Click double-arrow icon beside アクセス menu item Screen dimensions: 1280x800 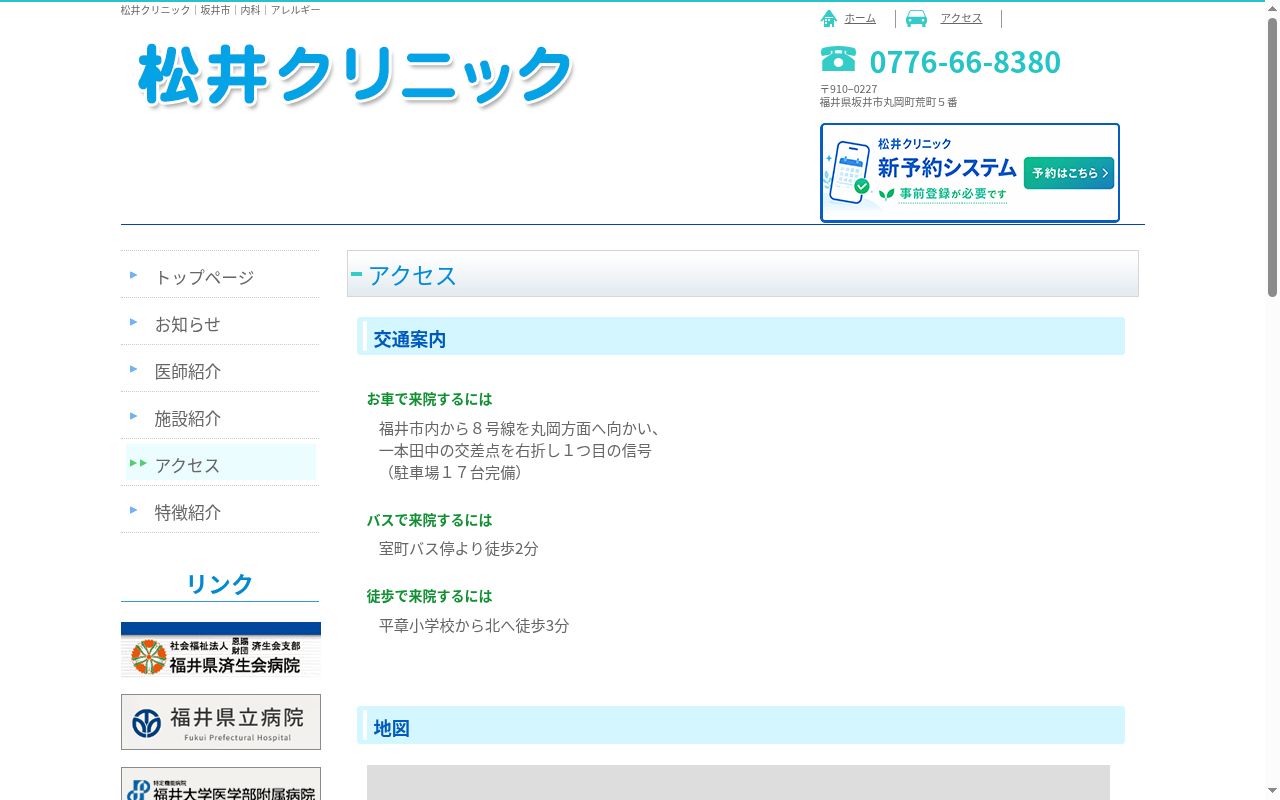pyautogui.click(x=138, y=463)
